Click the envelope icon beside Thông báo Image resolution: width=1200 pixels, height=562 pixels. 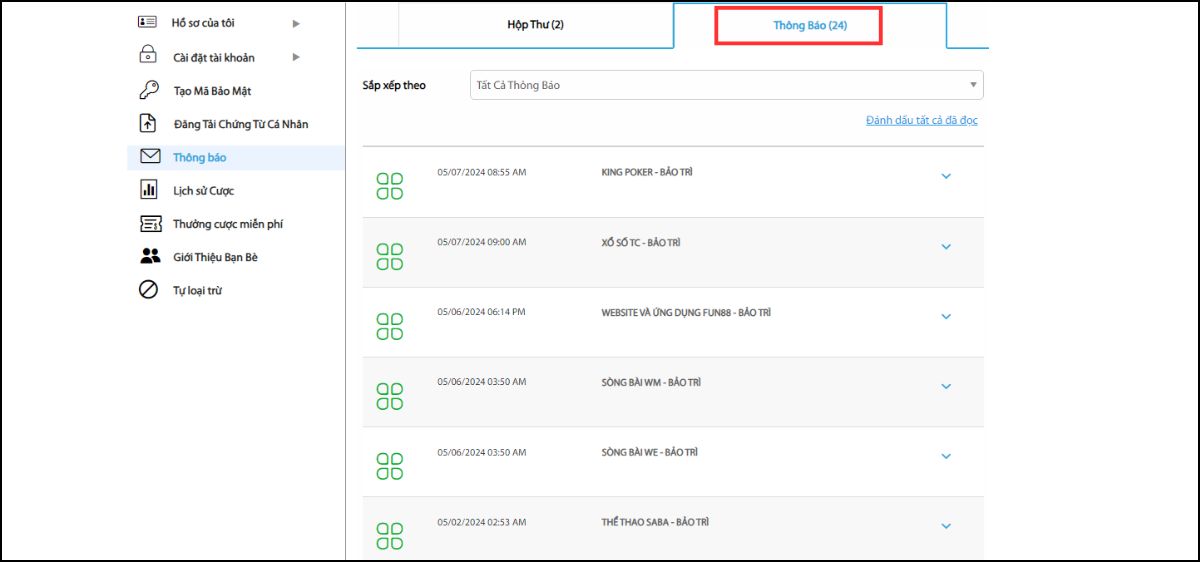coord(150,157)
